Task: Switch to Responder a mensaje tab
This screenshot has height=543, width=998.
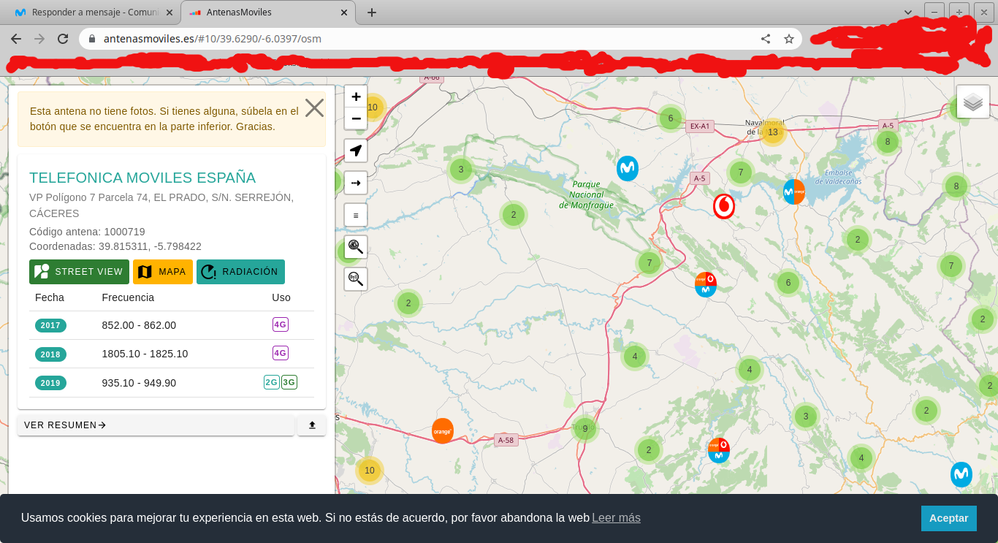Action: click(90, 13)
